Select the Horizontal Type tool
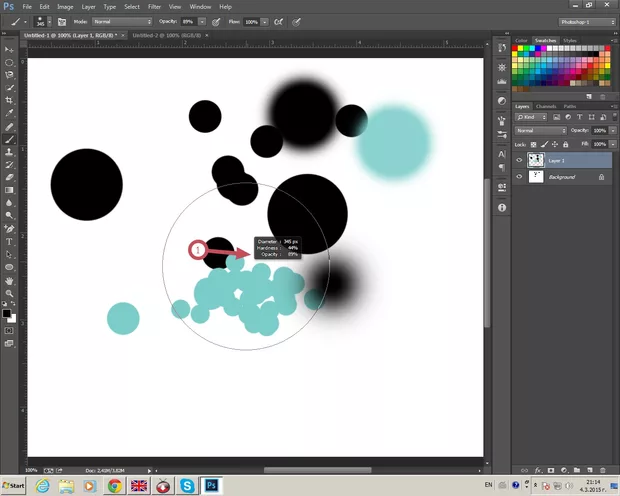Image resolution: width=620 pixels, height=496 pixels. [10, 242]
